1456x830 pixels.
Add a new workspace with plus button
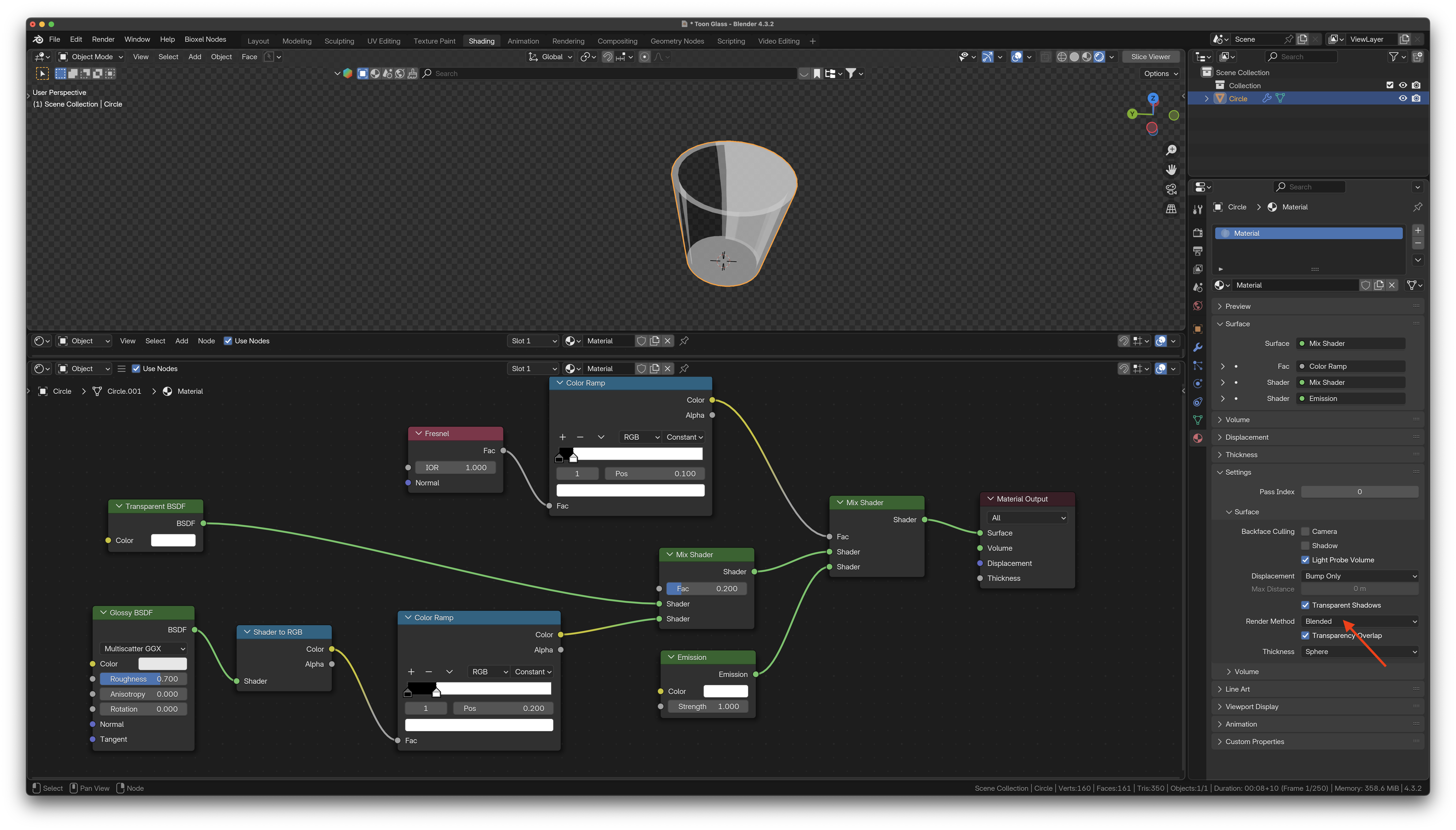[x=812, y=41]
